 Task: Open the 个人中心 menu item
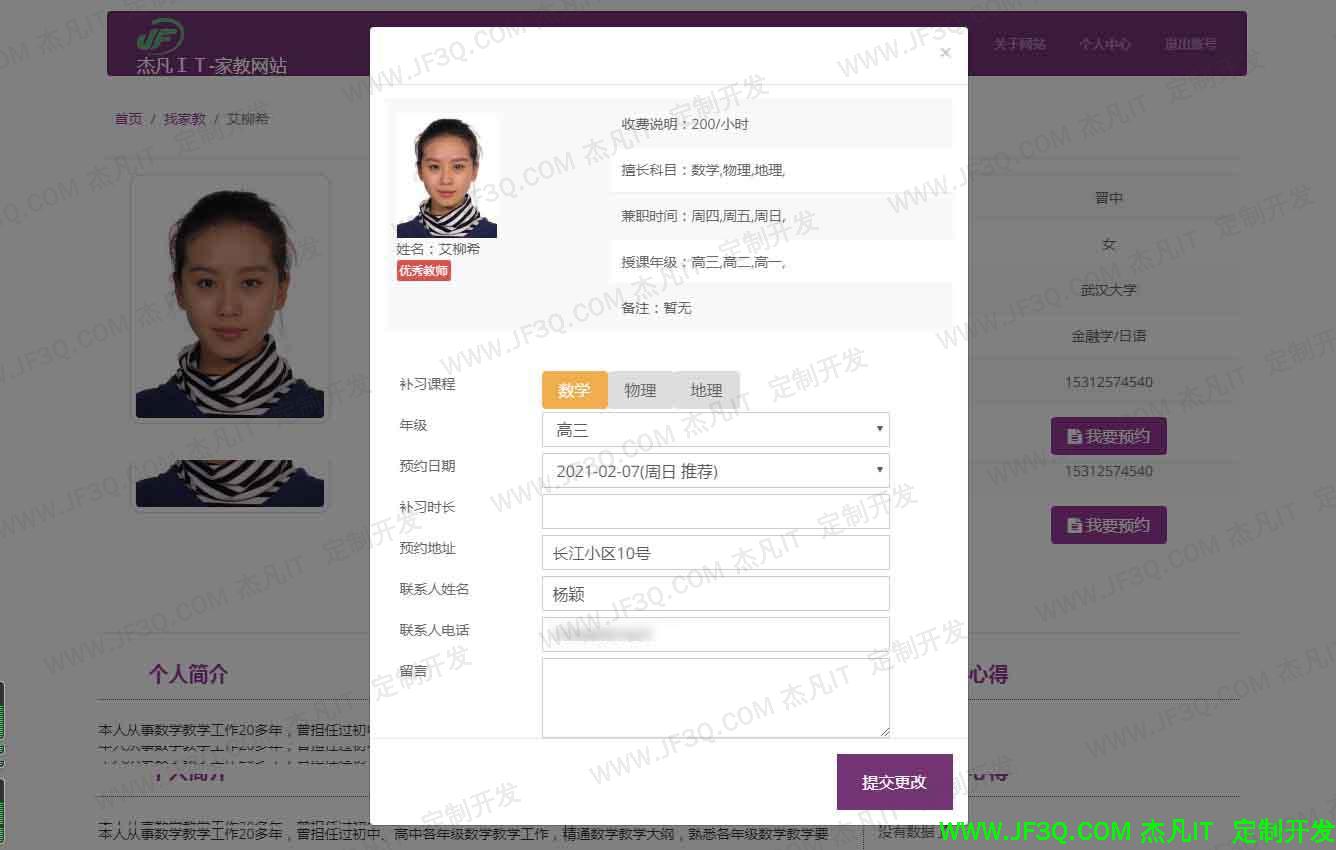1104,44
